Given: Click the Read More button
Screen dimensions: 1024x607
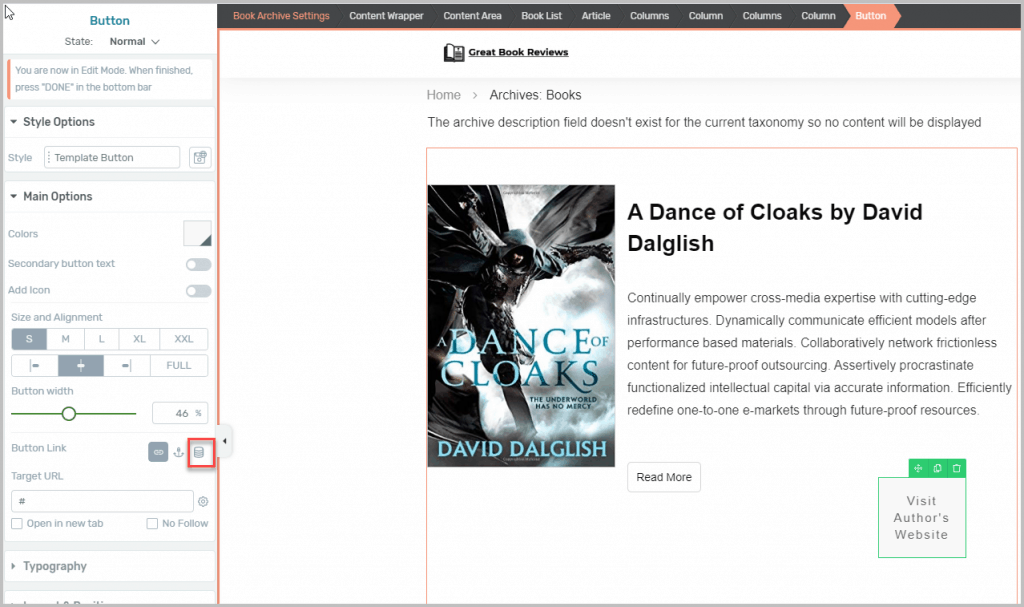Looking at the screenshot, I should [664, 477].
